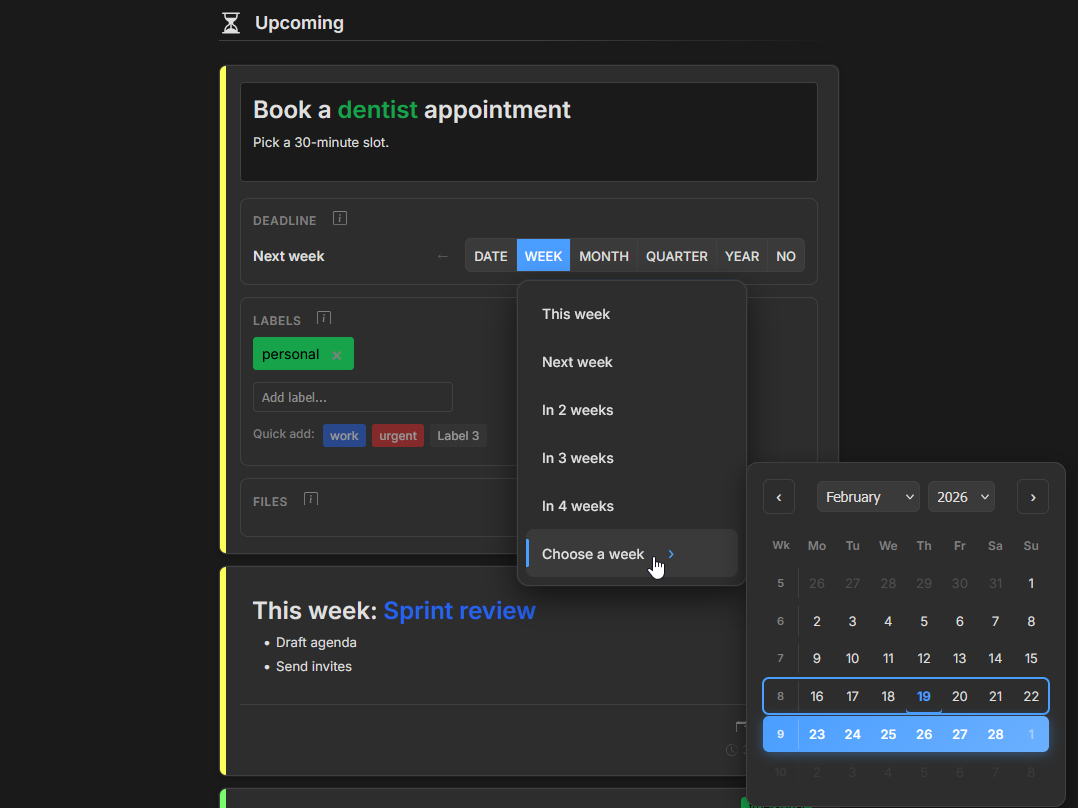This screenshot has width=1078, height=808.
Task: Click the Draft agenda bullet
Action: [316, 642]
